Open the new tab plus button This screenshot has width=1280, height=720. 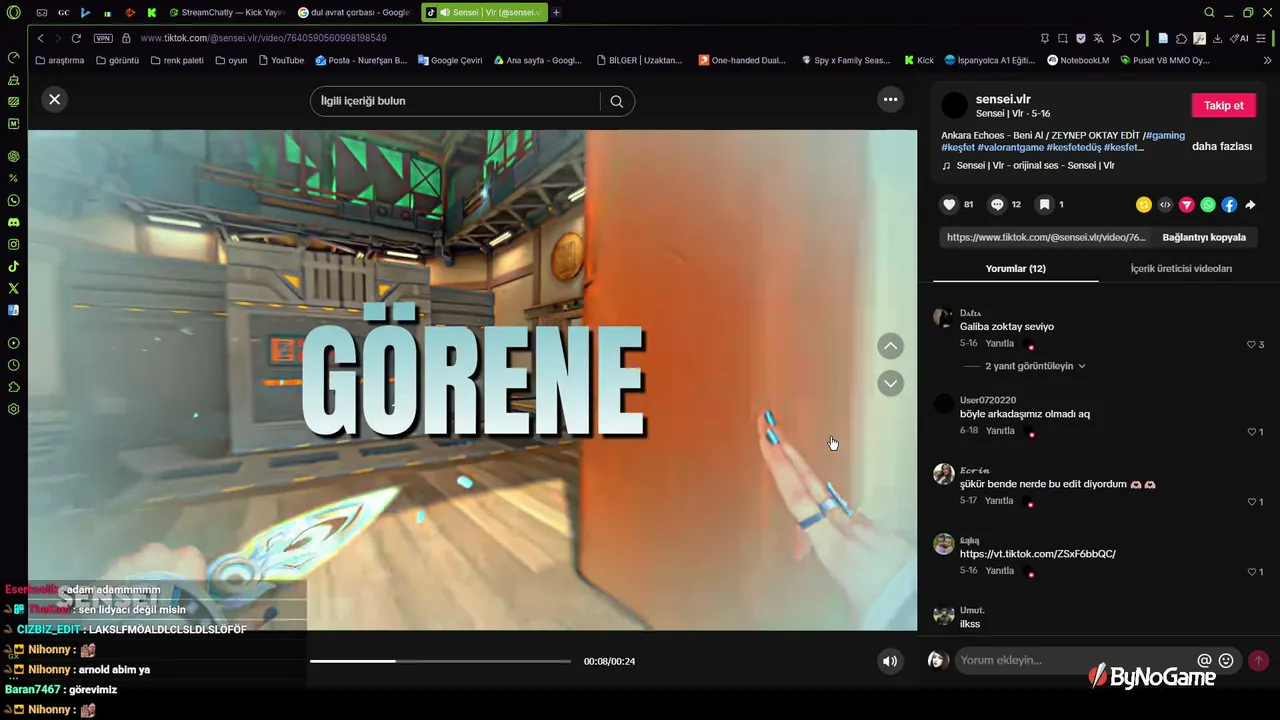click(556, 13)
